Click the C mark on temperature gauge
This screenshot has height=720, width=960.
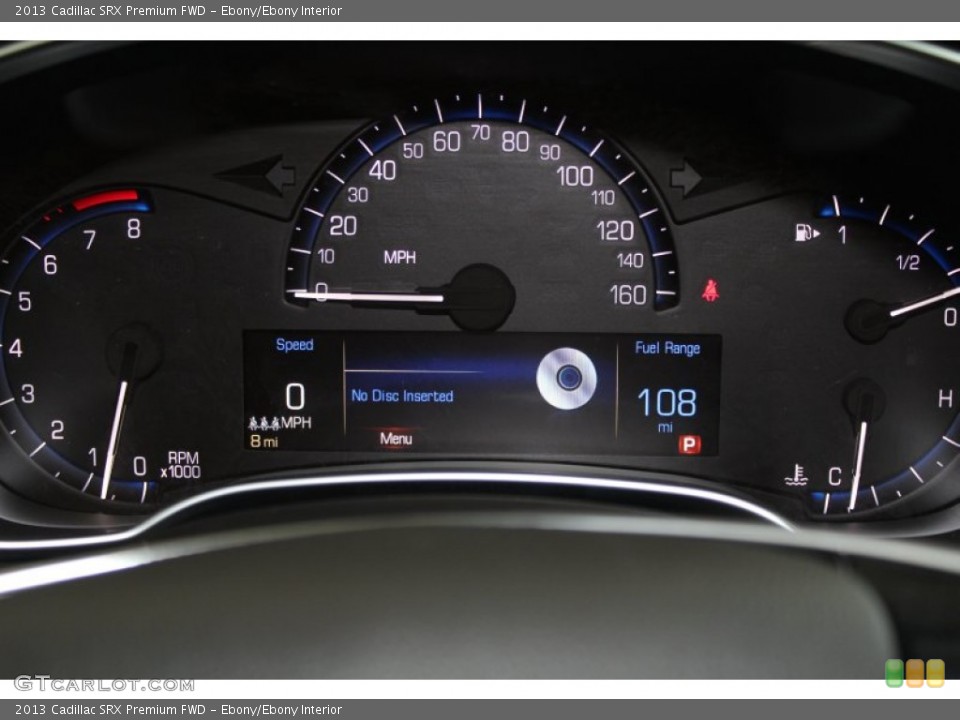coord(834,476)
